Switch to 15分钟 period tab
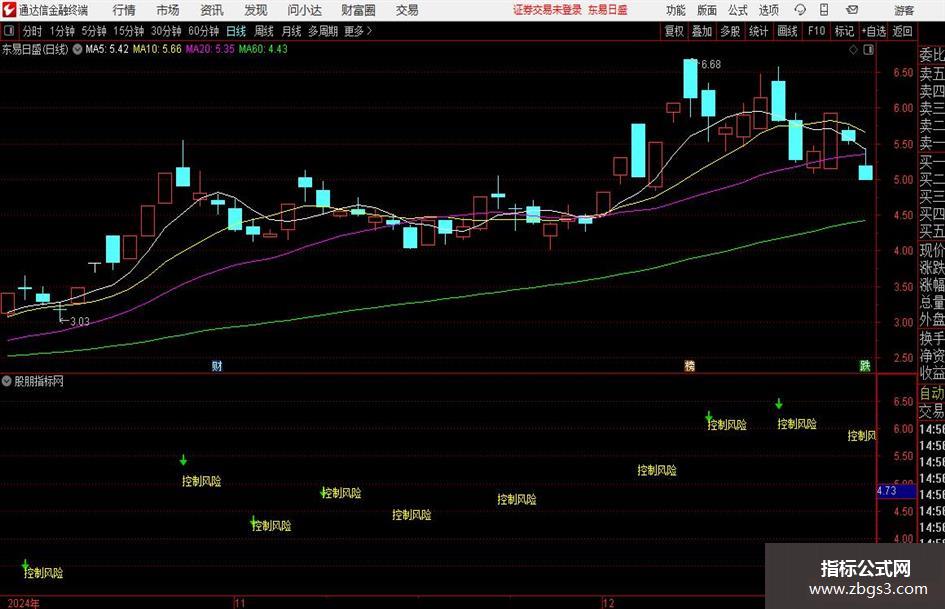The width and height of the screenshot is (945, 609). click(129, 31)
